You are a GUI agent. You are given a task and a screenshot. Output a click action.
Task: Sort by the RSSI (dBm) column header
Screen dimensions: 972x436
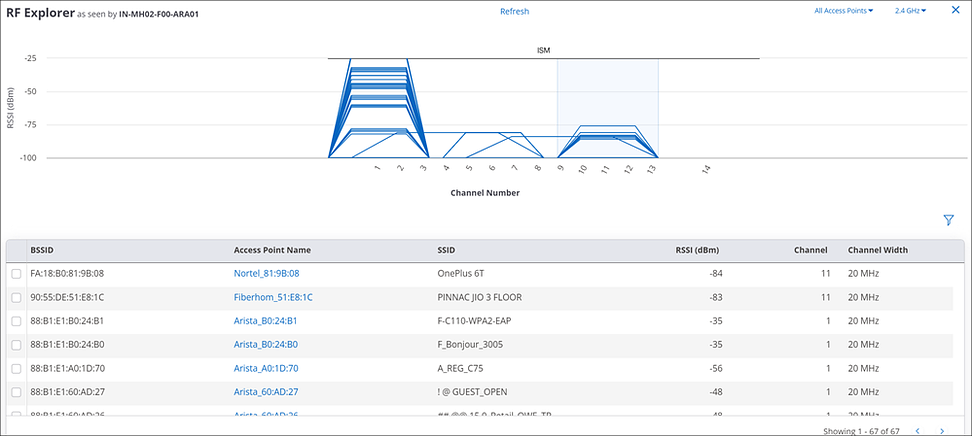click(697, 250)
